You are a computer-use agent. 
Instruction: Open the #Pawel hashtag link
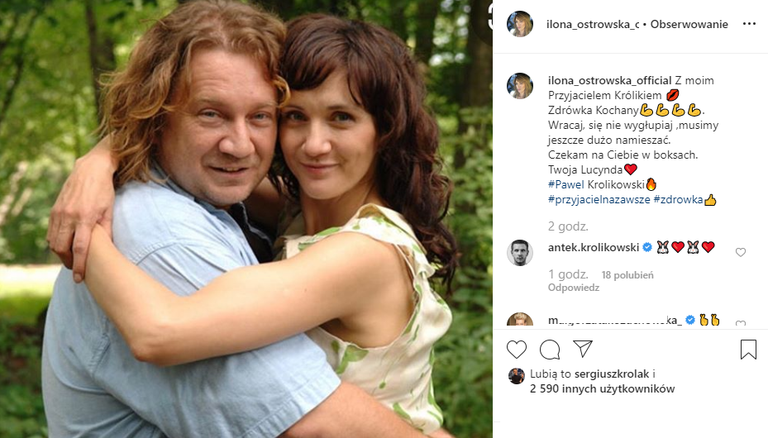[566, 184]
